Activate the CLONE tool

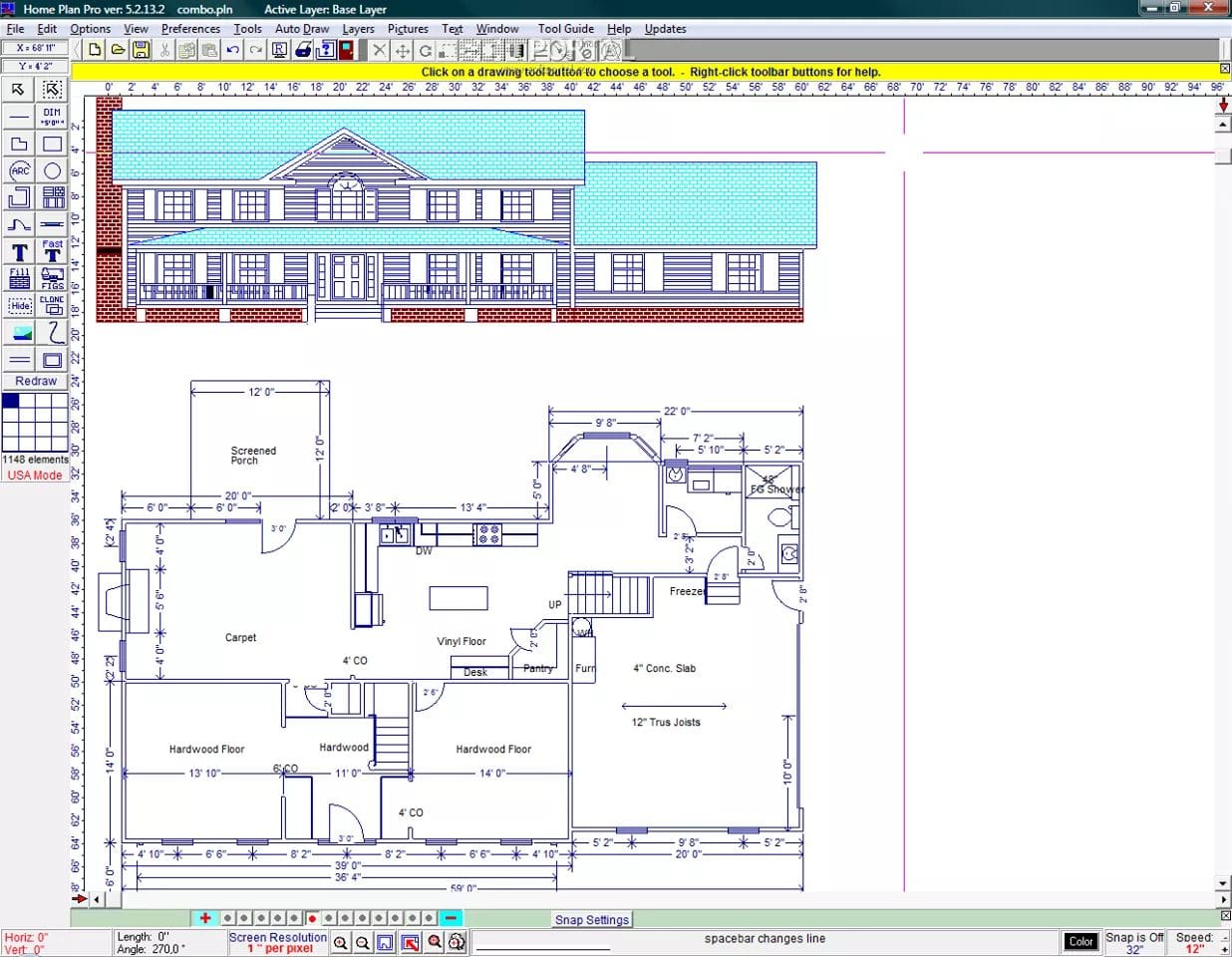53,305
